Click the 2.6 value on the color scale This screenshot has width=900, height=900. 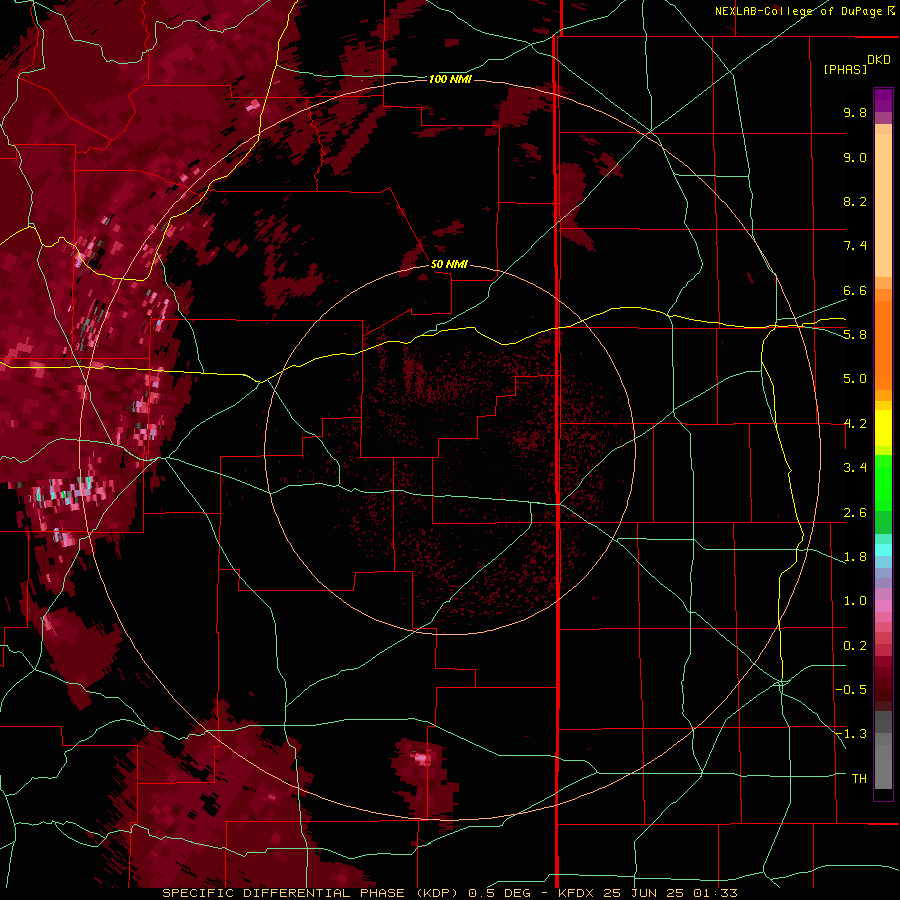point(855,513)
